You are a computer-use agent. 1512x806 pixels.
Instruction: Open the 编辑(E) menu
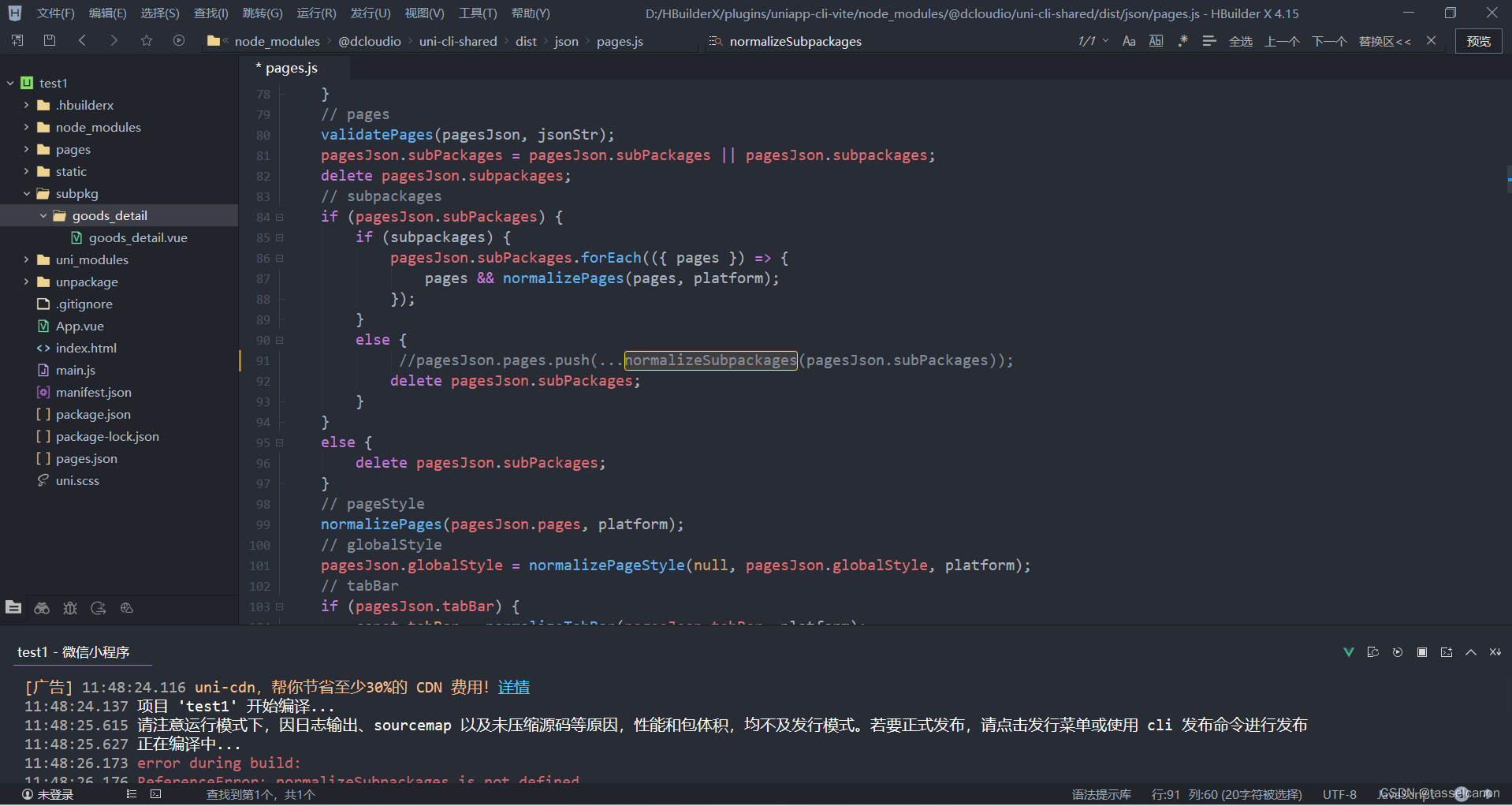click(x=107, y=13)
